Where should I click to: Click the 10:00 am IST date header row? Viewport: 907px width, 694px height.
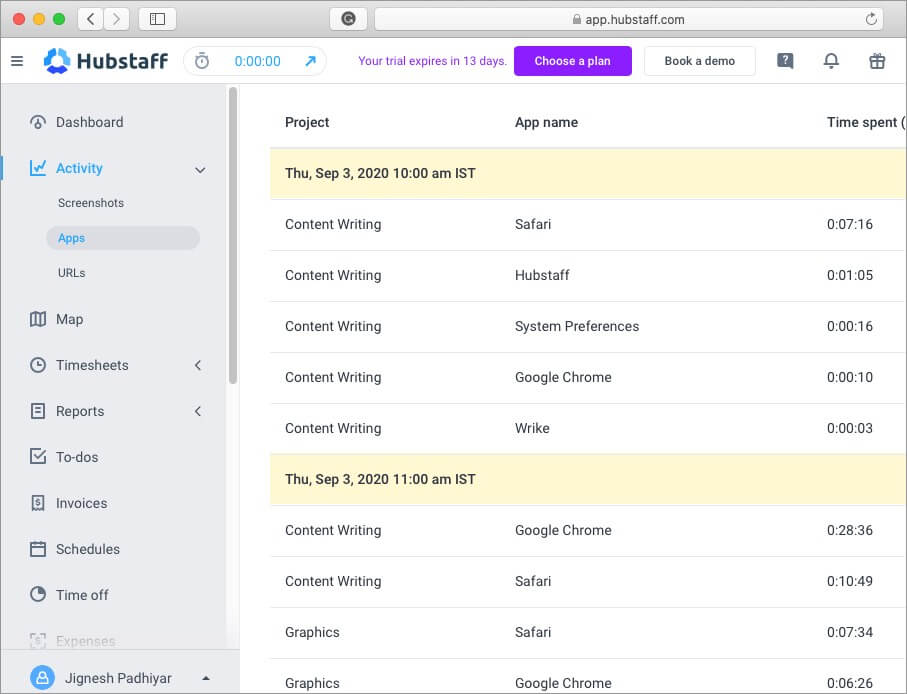coord(588,174)
